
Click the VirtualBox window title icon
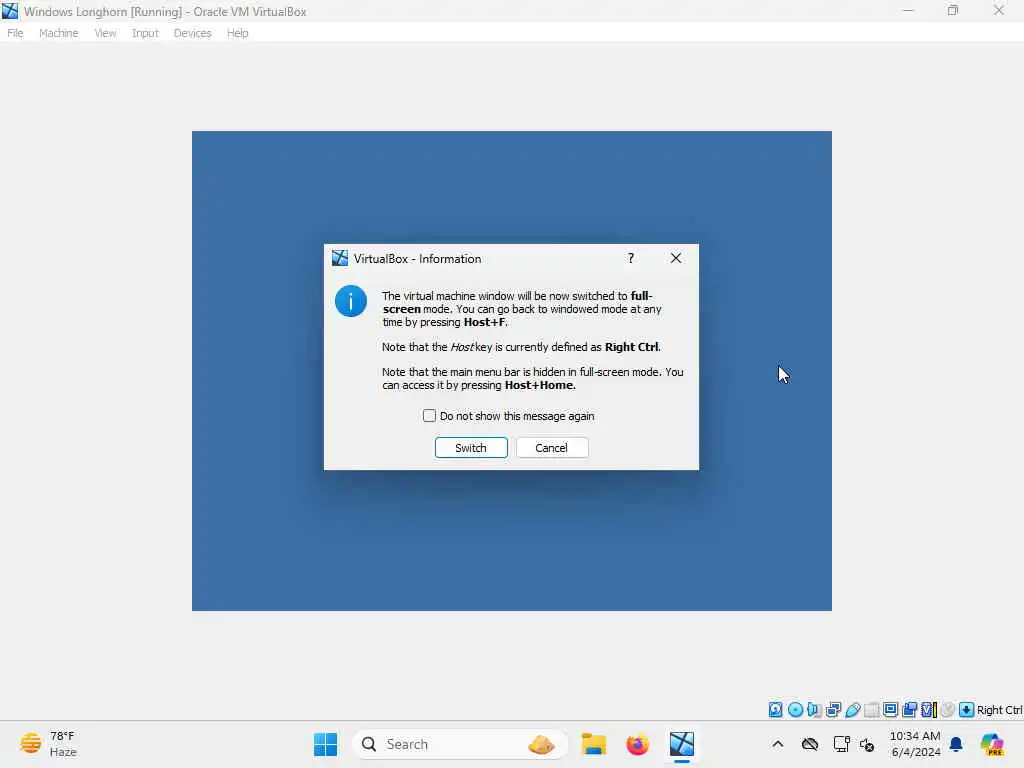click(x=10, y=11)
